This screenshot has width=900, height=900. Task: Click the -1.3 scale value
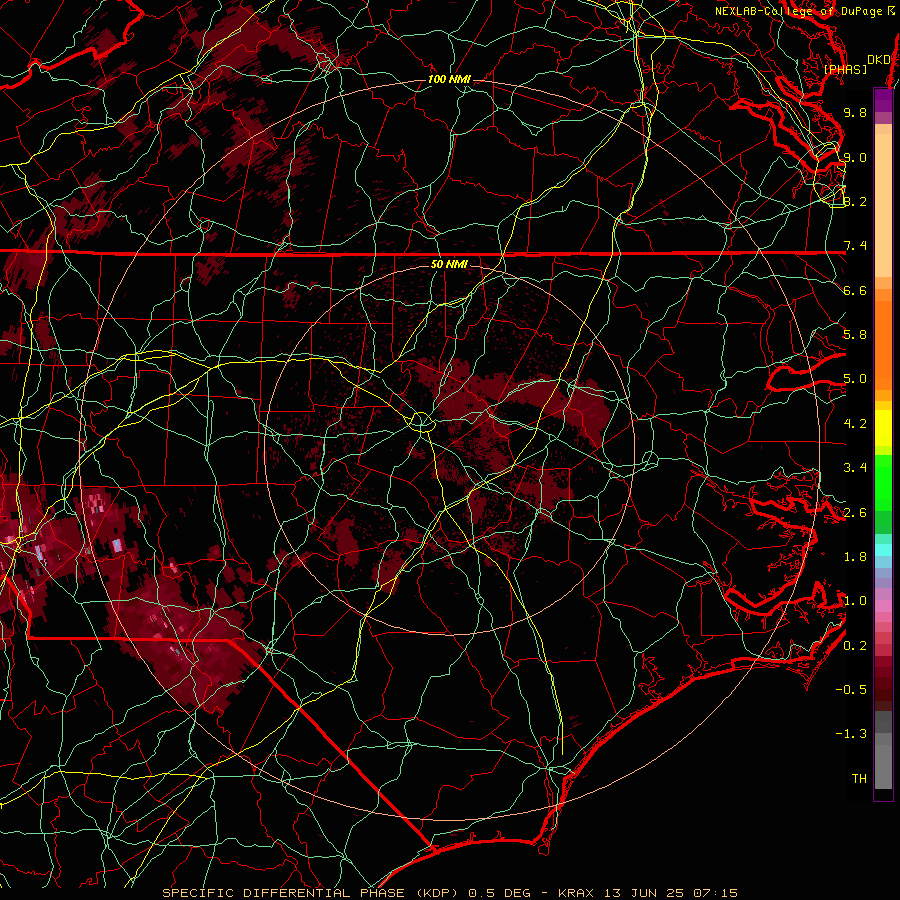point(852,734)
